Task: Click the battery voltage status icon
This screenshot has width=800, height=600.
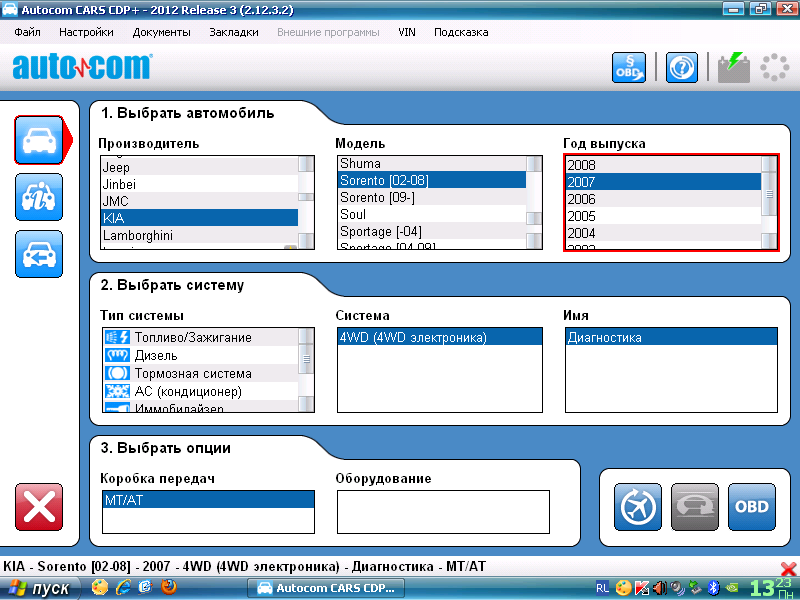Action: [734, 67]
